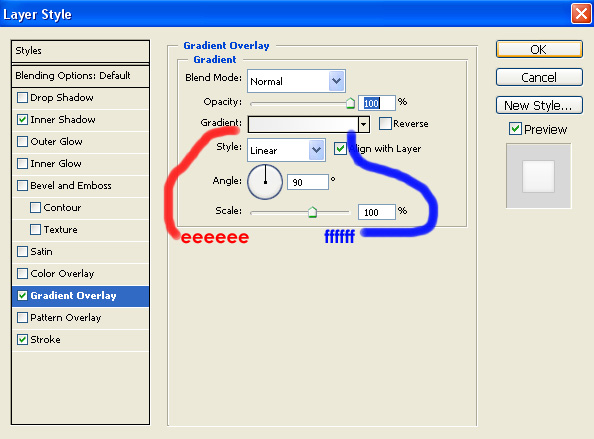The width and height of the screenshot is (594, 439).
Task: Open the Satin settings row
Action: click(x=80, y=252)
